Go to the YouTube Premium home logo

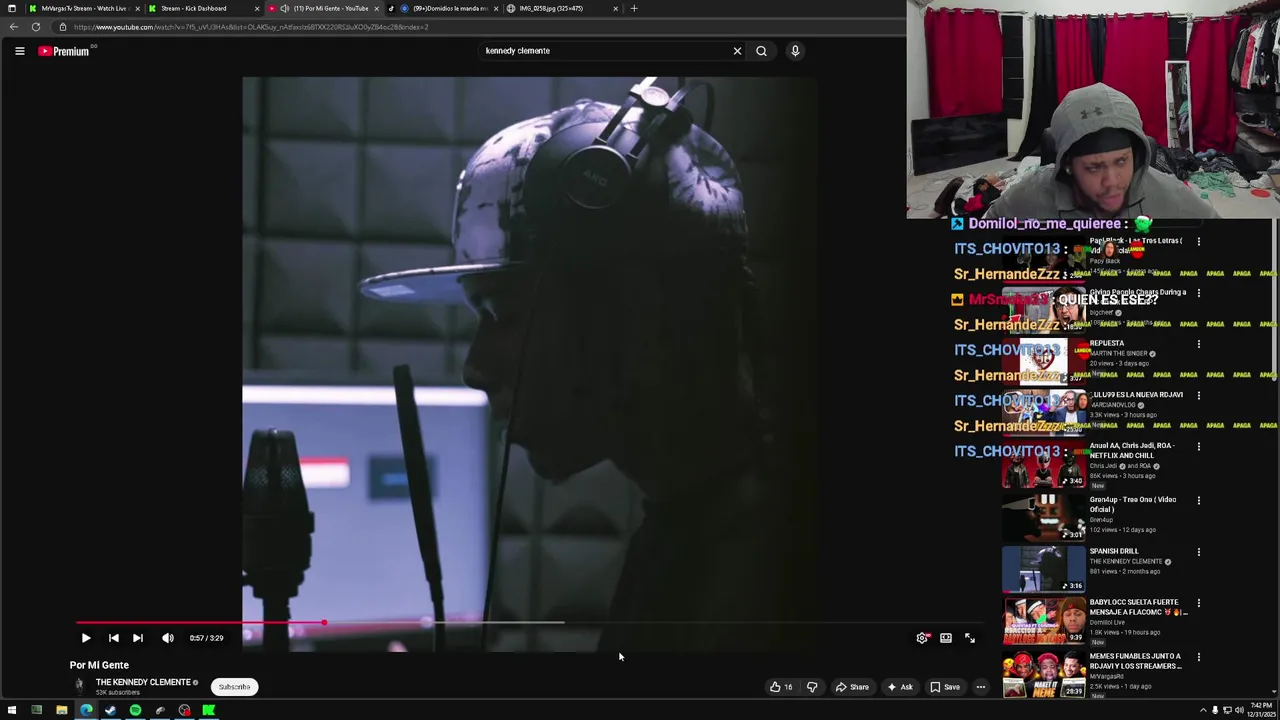(x=64, y=51)
